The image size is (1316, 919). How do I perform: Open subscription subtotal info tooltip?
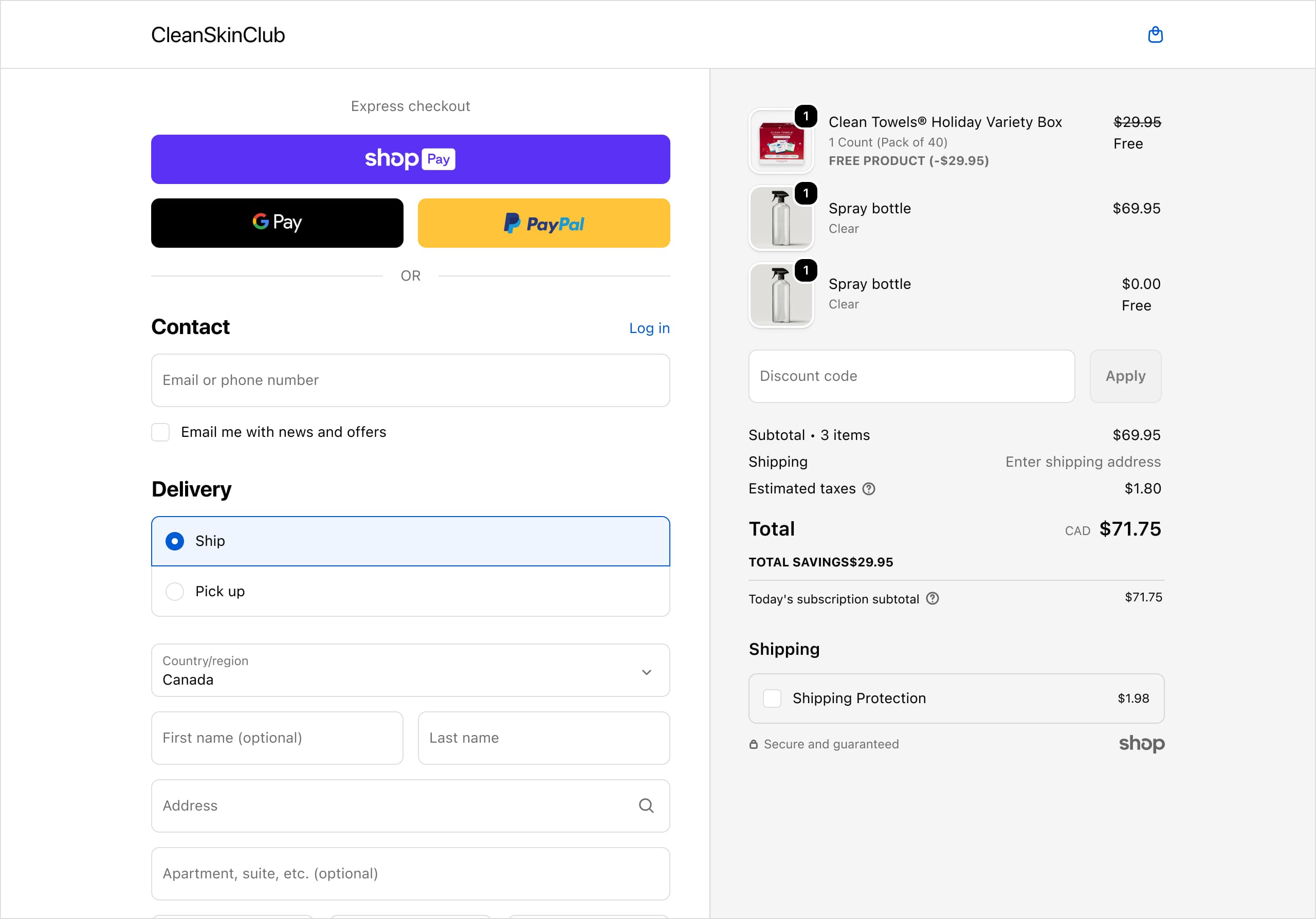click(x=932, y=598)
